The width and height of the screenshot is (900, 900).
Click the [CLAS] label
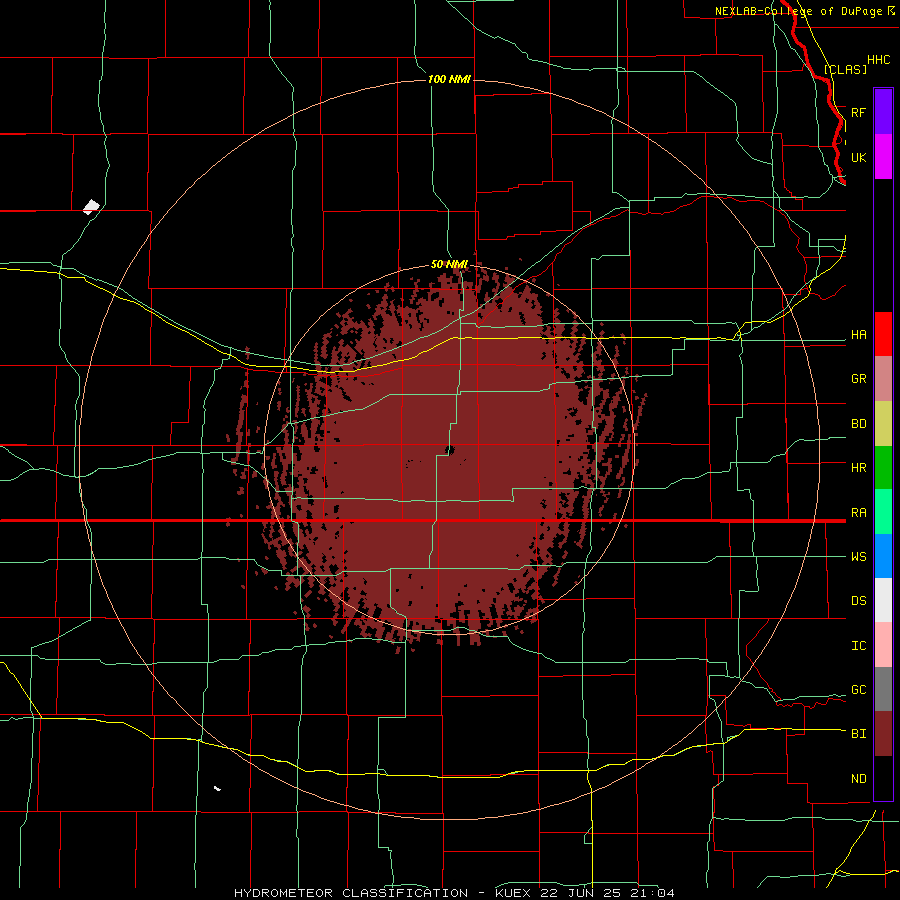(845, 69)
